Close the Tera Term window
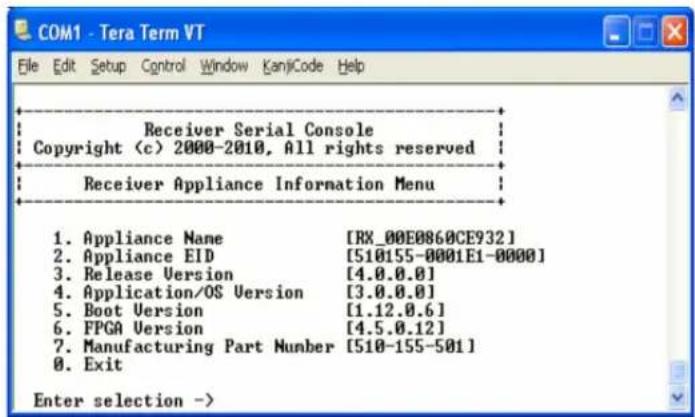 (x=675, y=31)
